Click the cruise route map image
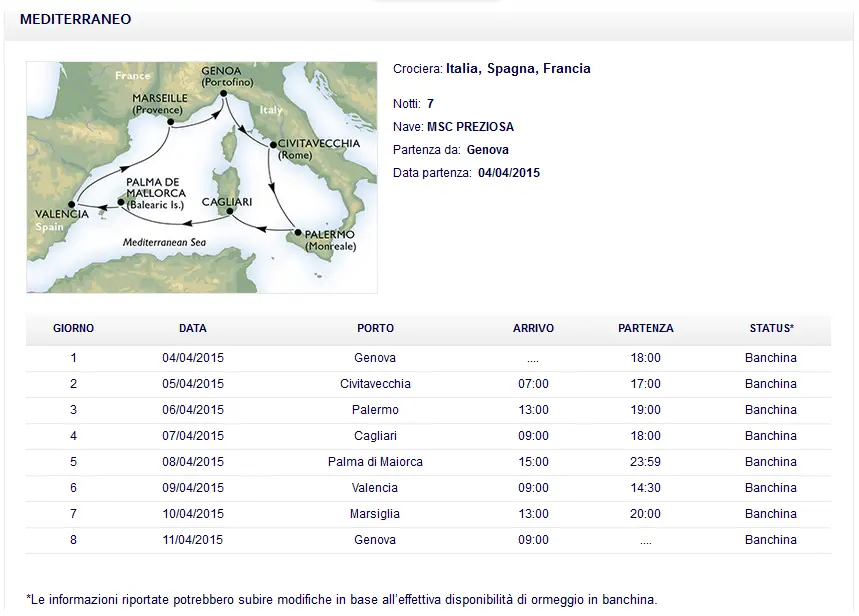859x616 pixels. (x=202, y=177)
